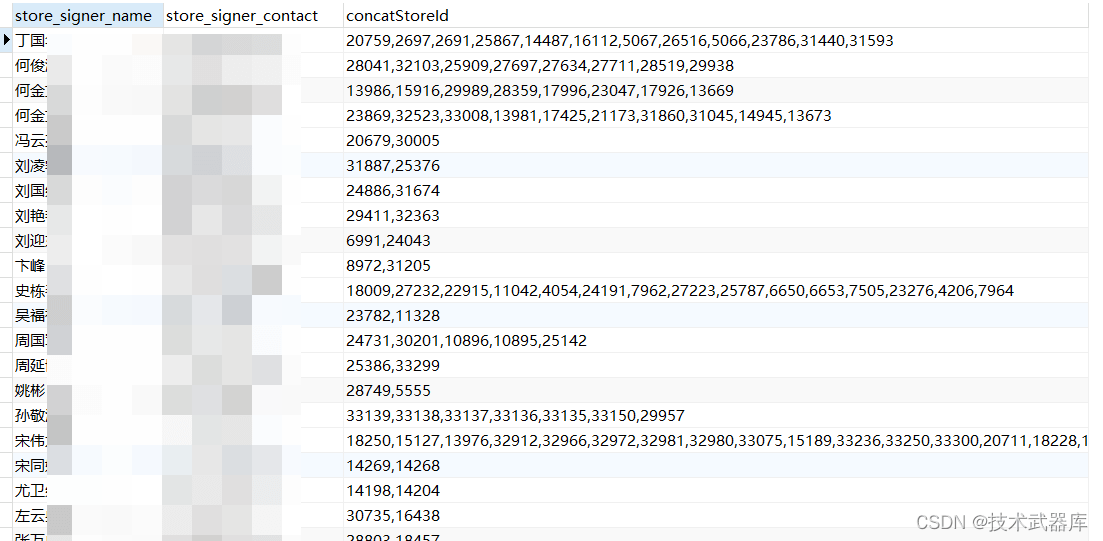Image resolution: width=1103 pixels, height=541 pixels.
Task: Select the cell 14269,14268
Action: (x=716, y=466)
